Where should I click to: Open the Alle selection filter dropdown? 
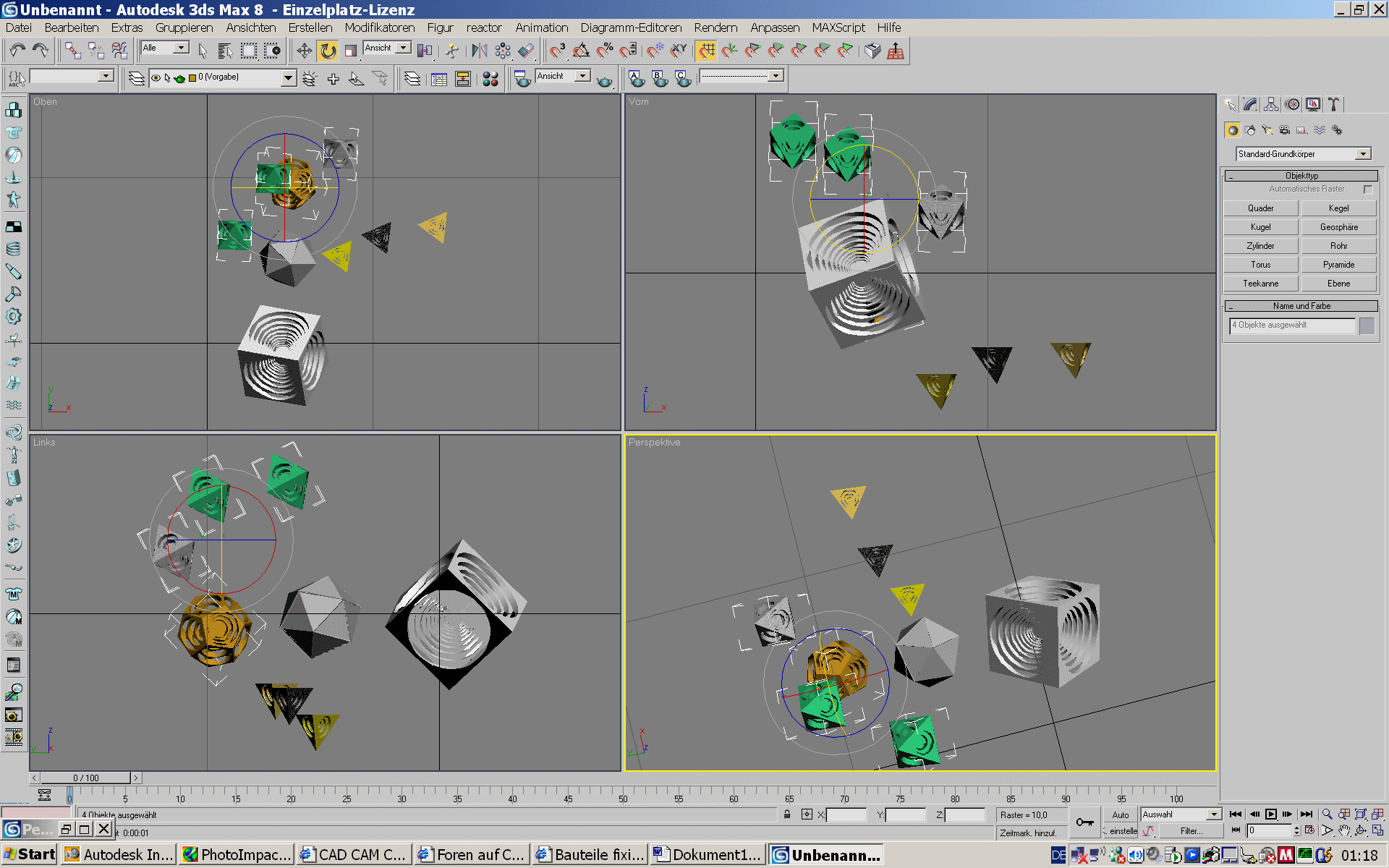[x=182, y=48]
